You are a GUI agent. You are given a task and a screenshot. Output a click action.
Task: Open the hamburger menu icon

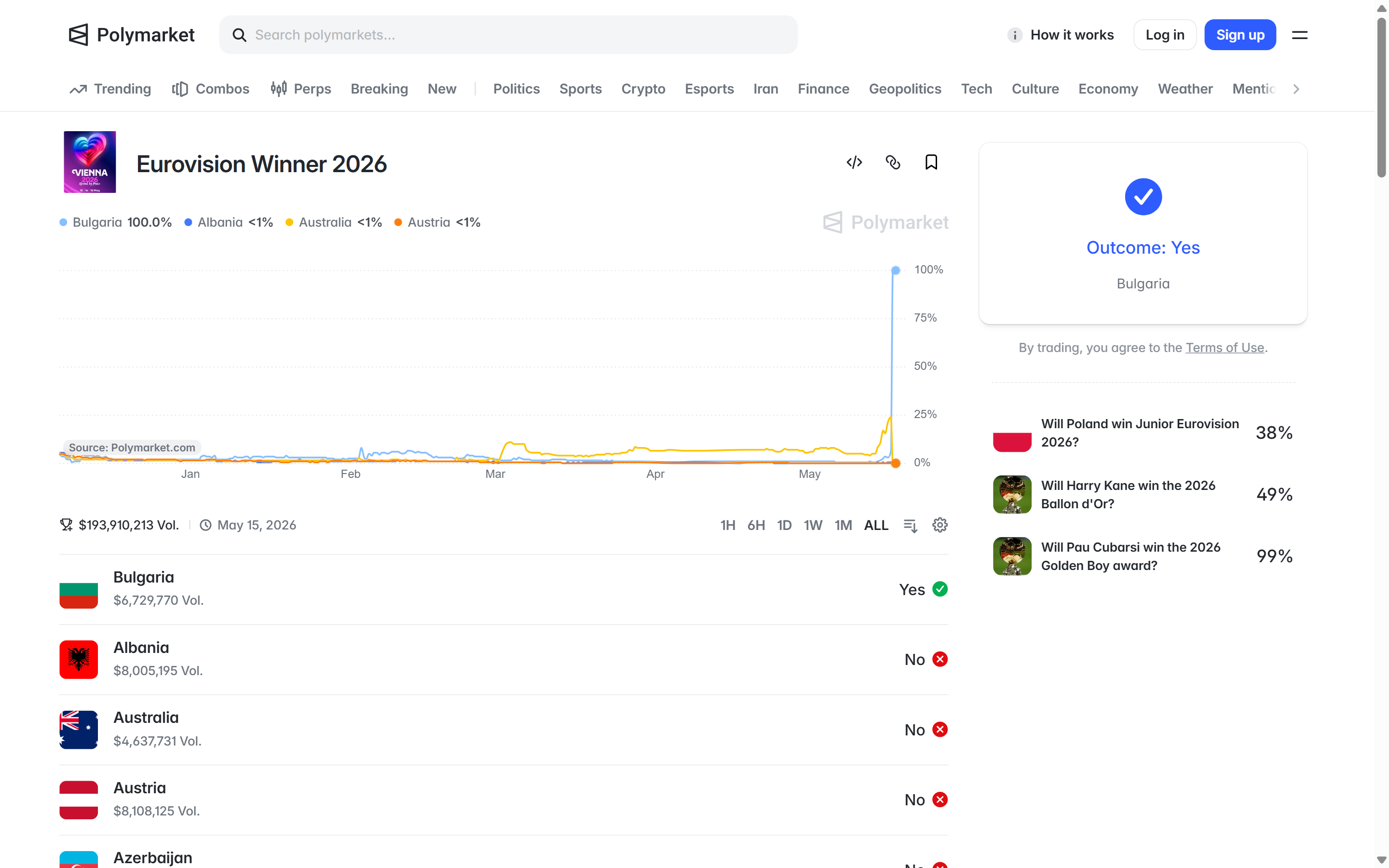(1299, 35)
